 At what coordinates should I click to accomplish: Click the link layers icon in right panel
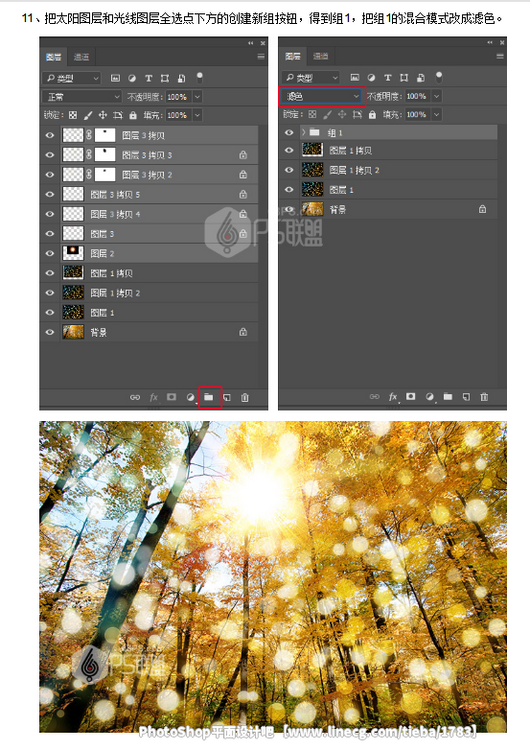coord(374,397)
